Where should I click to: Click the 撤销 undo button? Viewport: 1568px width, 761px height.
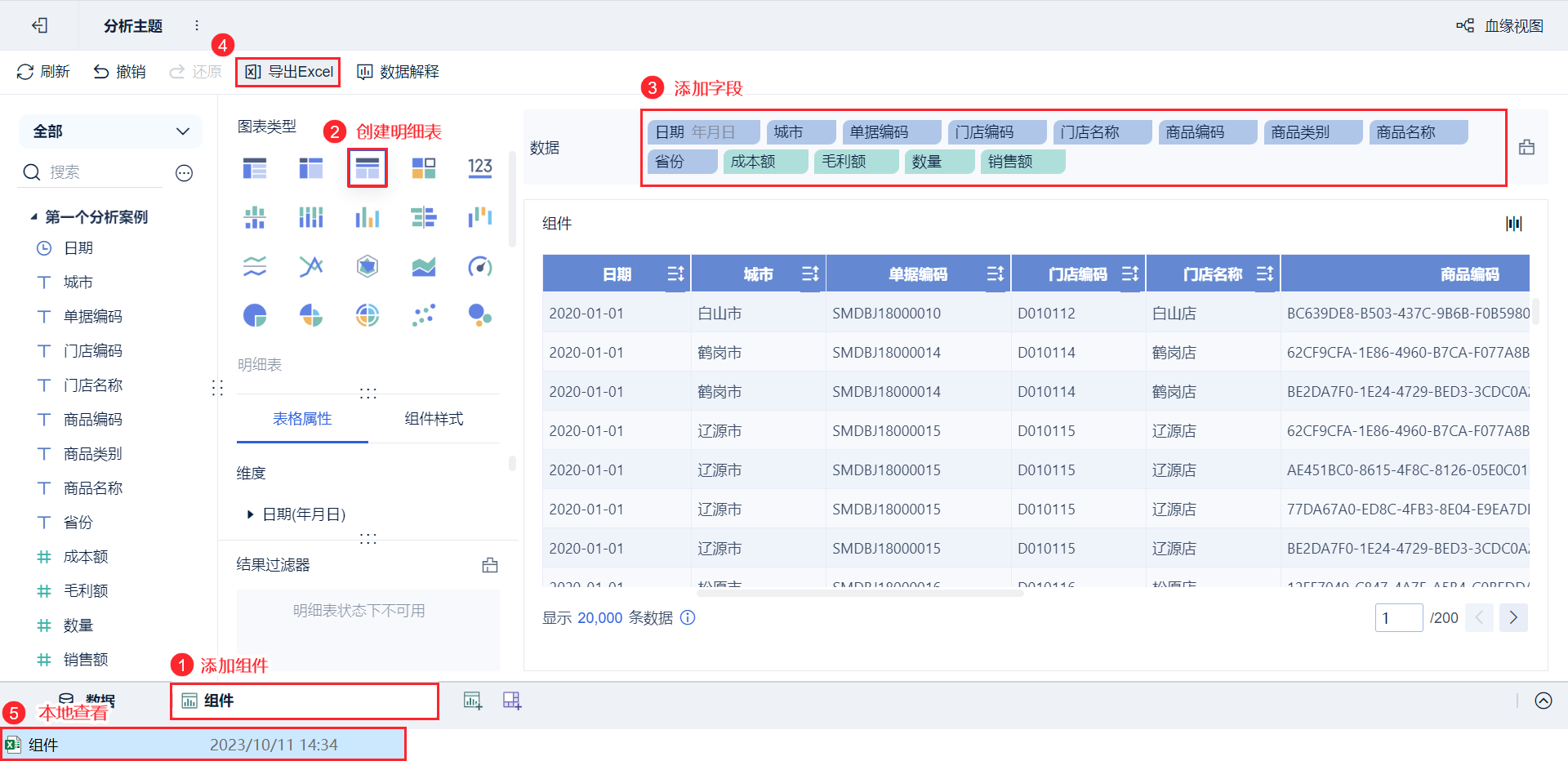pyautogui.click(x=119, y=72)
